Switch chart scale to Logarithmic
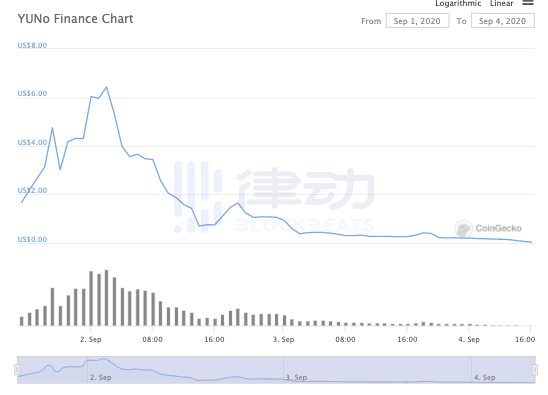The width and height of the screenshot is (548, 395). pos(458,3)
